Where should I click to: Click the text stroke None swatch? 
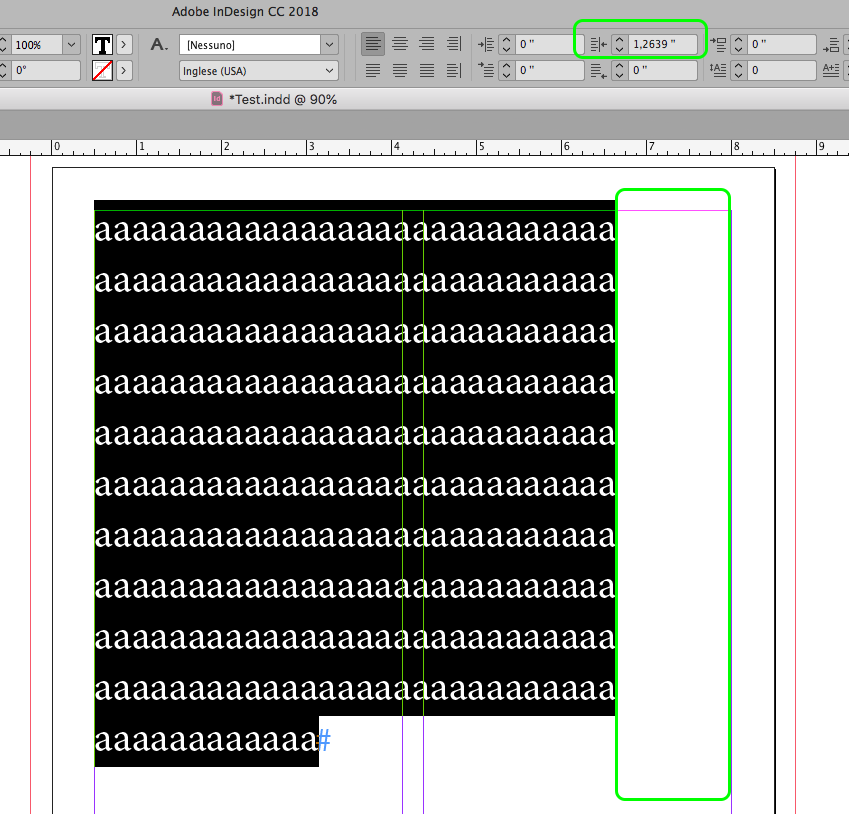click(x=102, y=70)
